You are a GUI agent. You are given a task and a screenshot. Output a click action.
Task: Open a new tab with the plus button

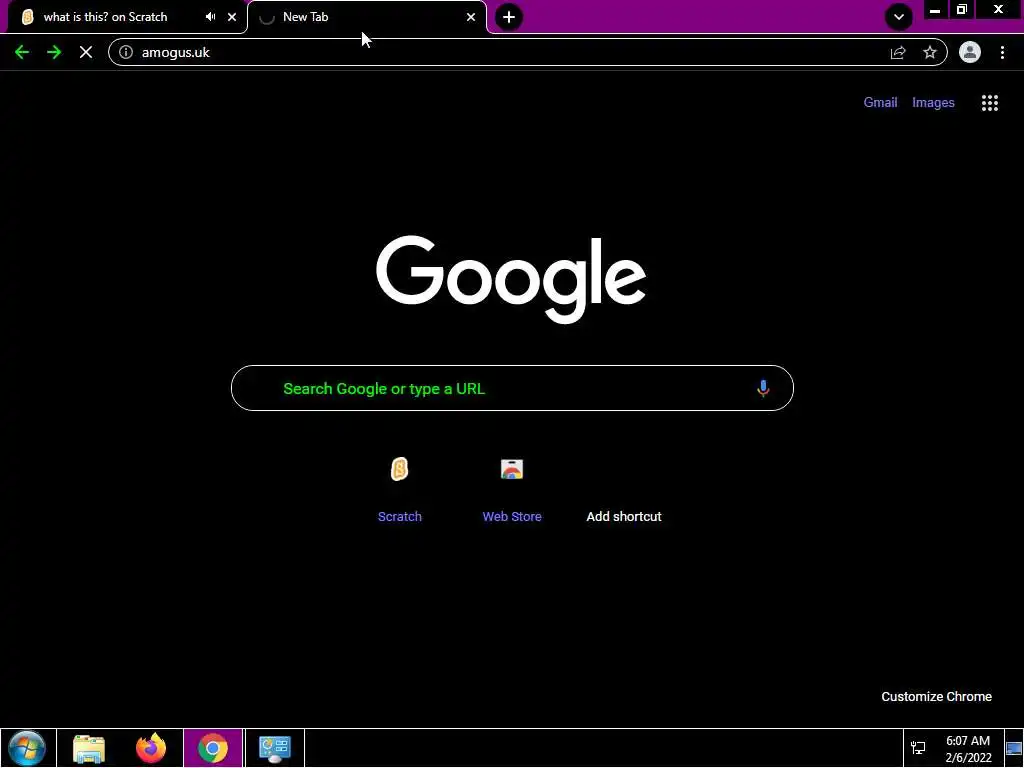pyautogui.click(x=509, y=17)
